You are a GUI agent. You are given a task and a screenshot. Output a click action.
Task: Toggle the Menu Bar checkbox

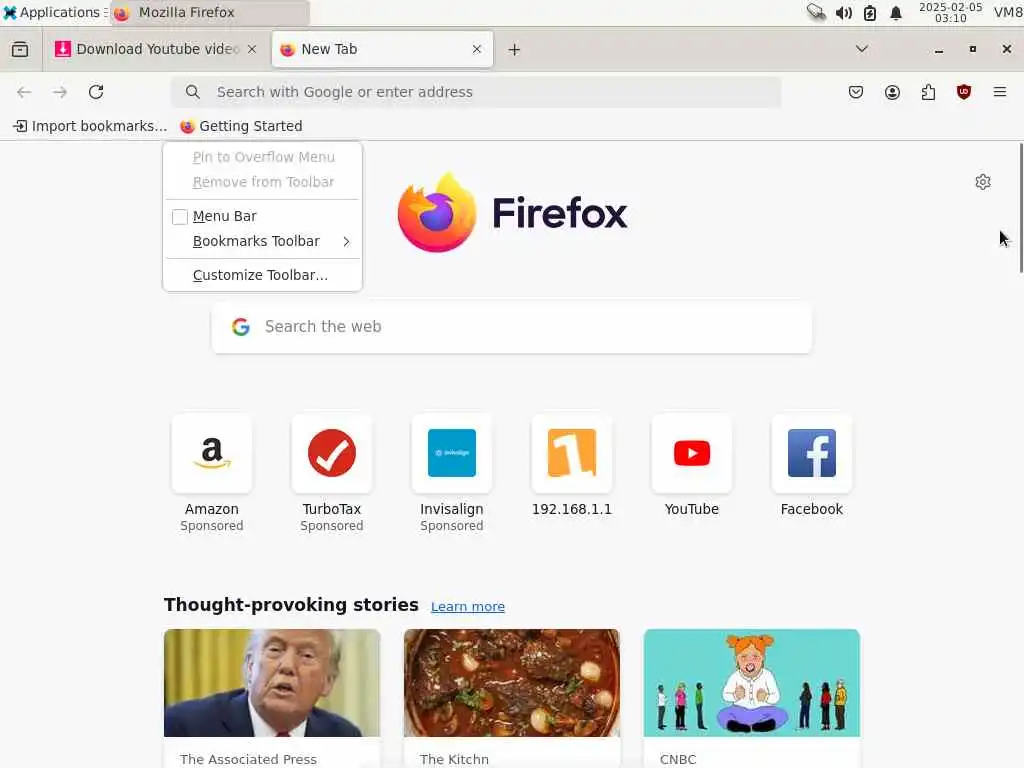(180, 217)
